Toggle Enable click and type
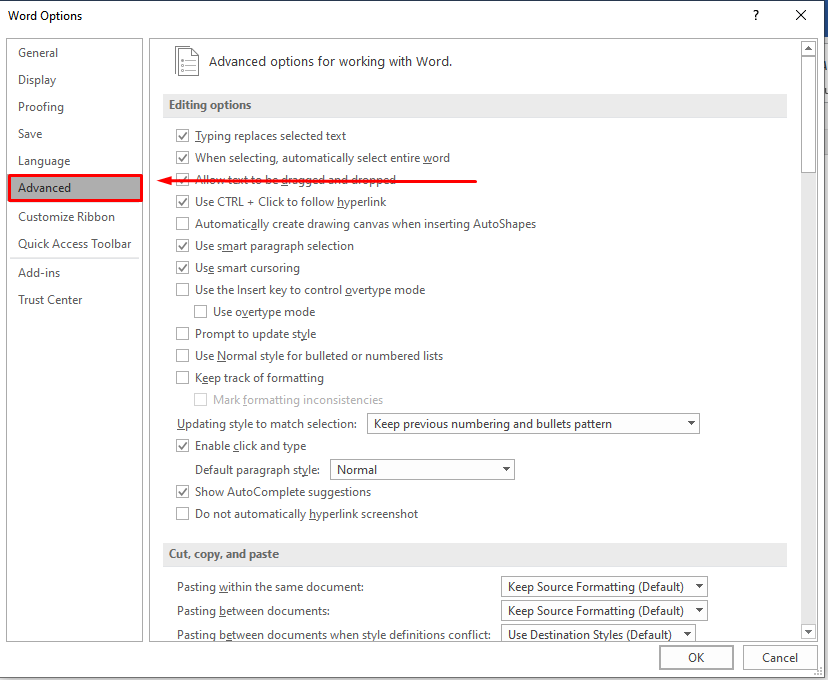828x680 pixels. click(x=183, y=446)
